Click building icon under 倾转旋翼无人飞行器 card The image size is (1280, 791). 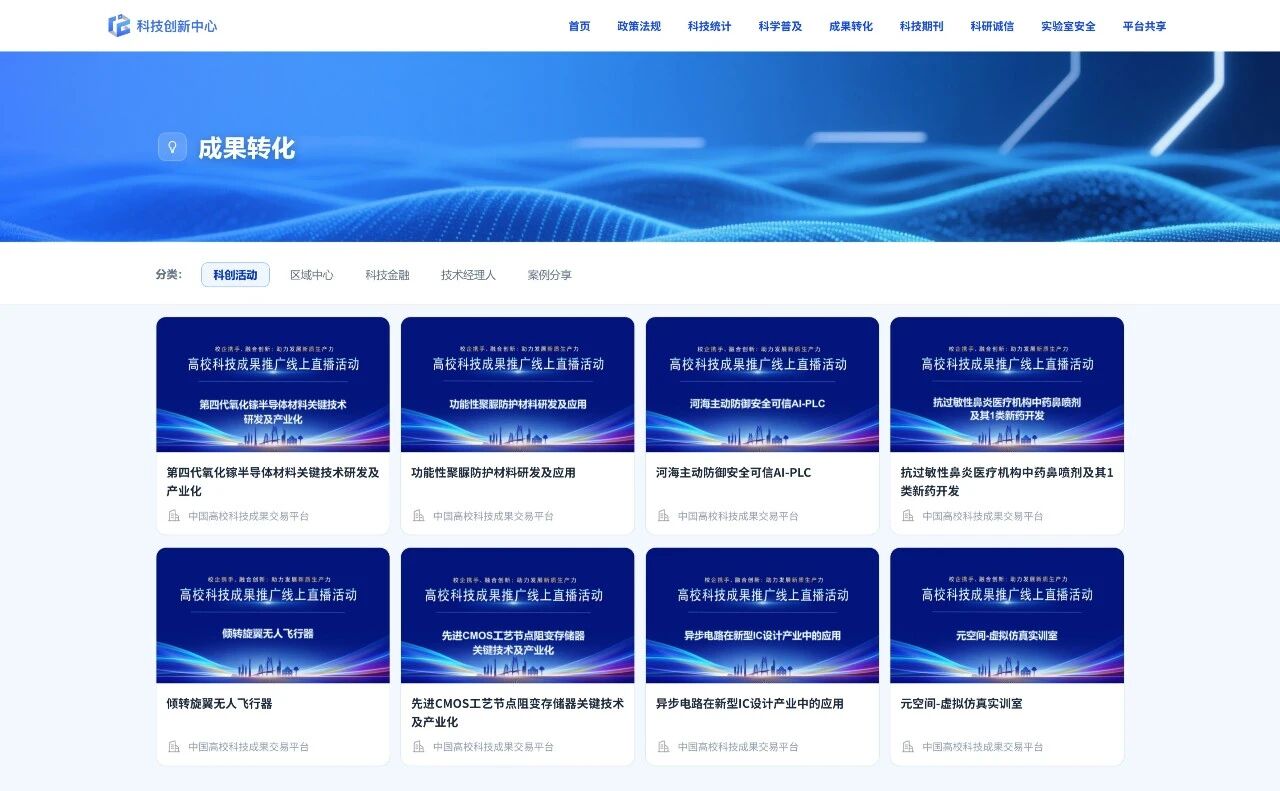point(174,746)
